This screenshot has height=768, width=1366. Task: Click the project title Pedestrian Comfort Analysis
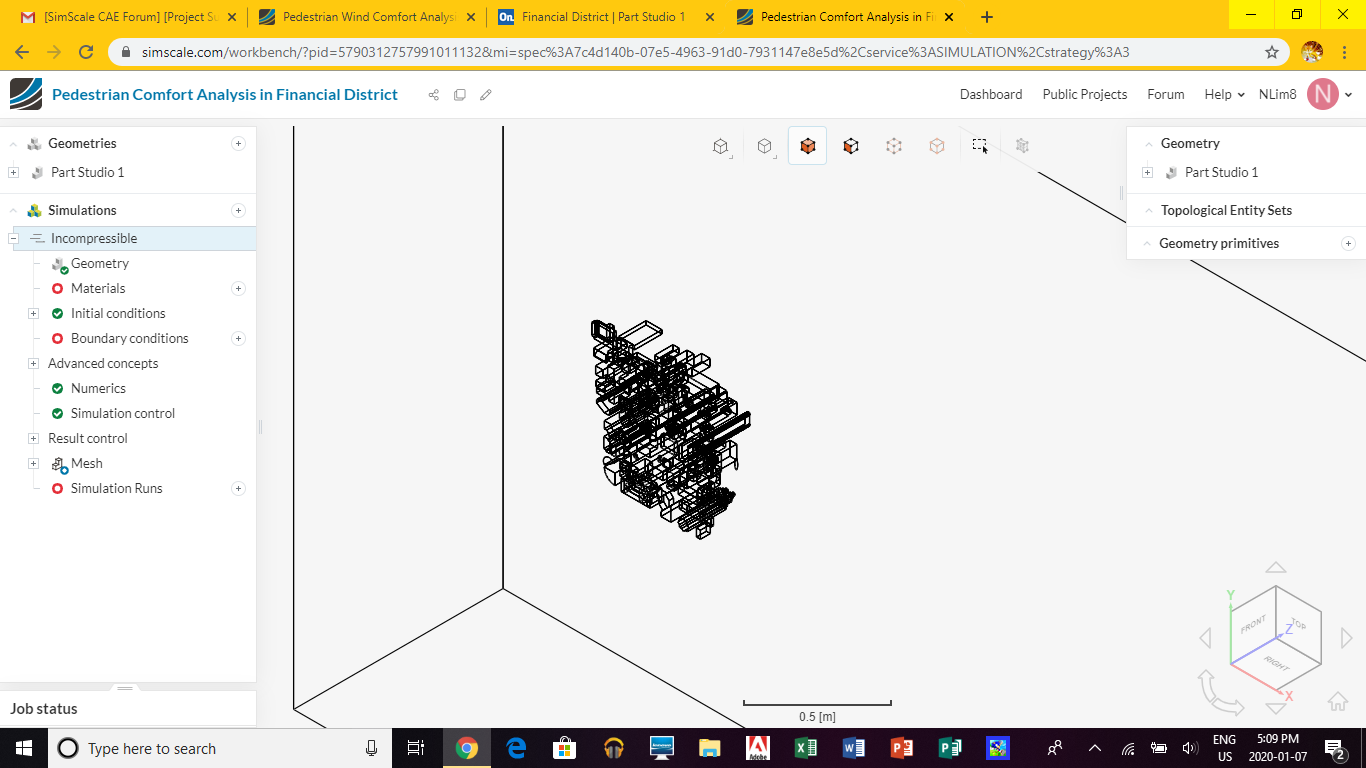click(225, 94)
